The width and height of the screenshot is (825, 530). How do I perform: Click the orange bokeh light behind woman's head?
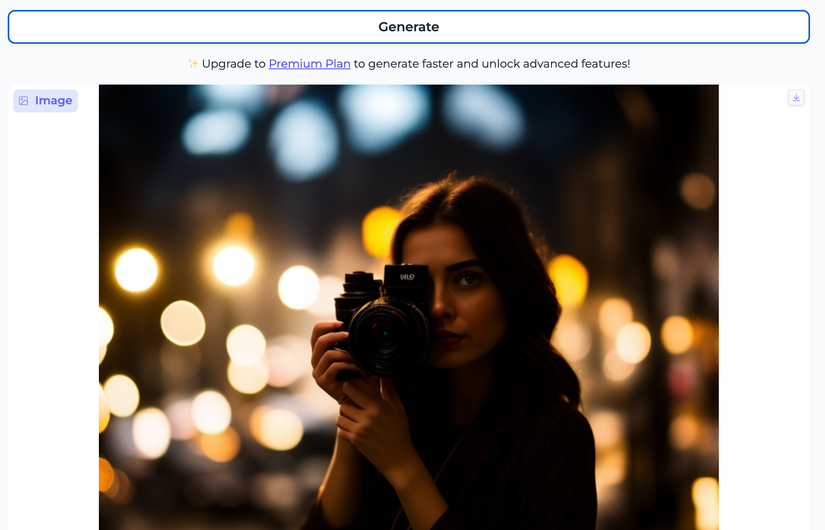tap(381, 230)
